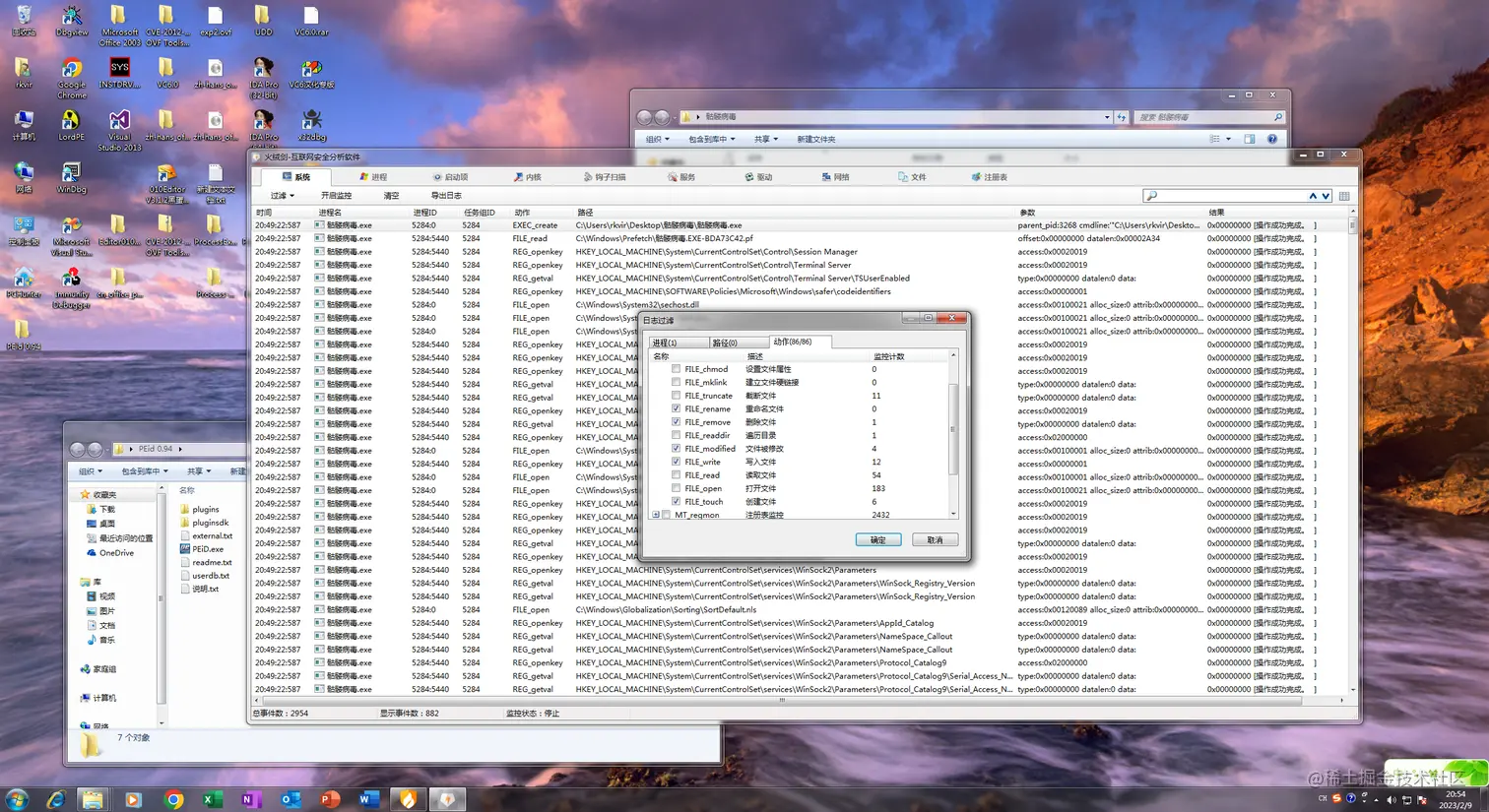1489x812 pixels.
Task: Open the 过滤 filter dropdown
Action: point(283,196)
